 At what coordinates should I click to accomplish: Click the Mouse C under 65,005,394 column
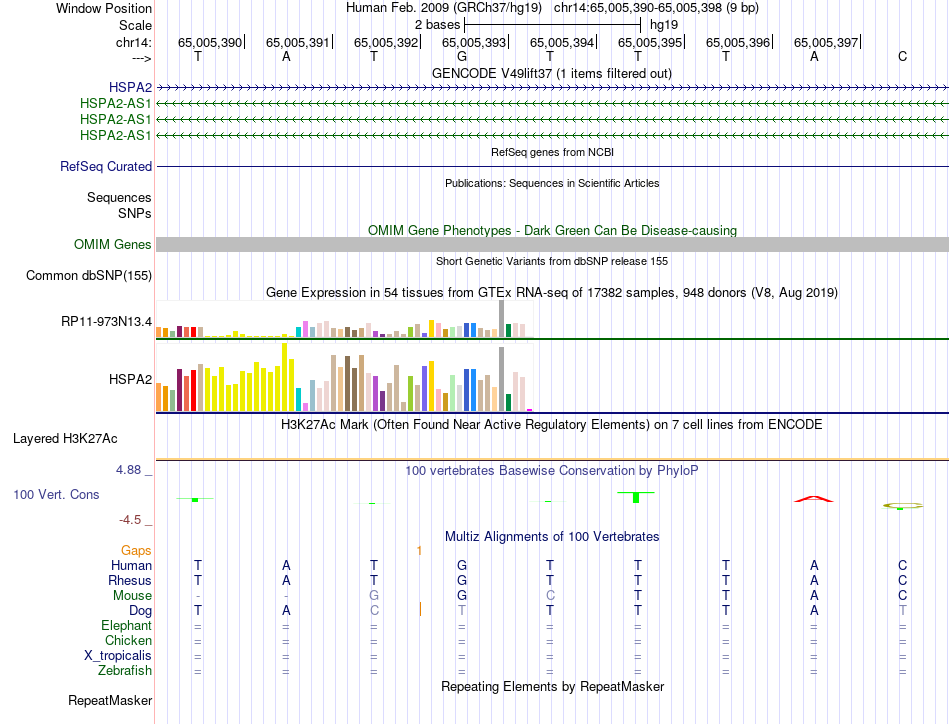coord(550,596)
